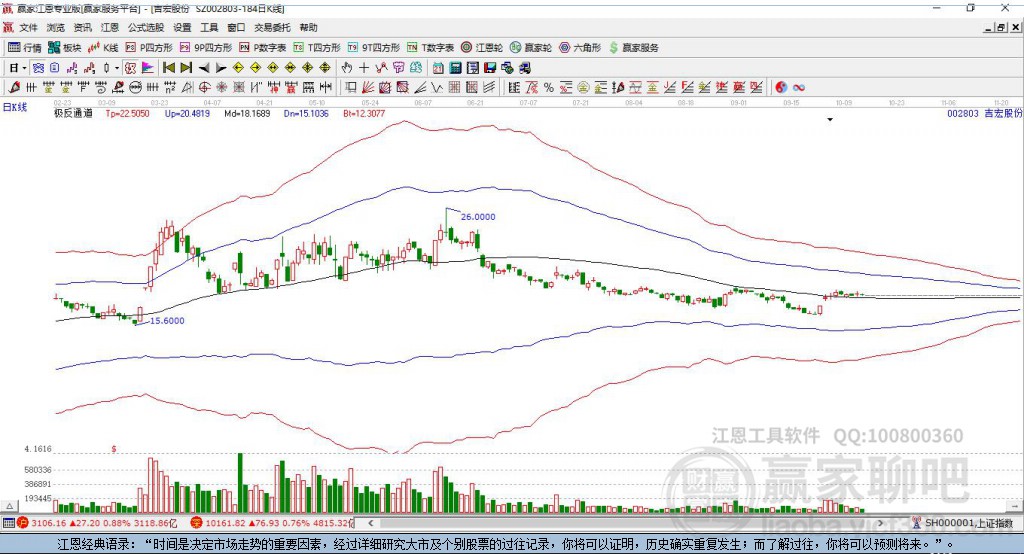The height and width of the screenshot is (554, 1024).
Task: Click the black right arrow icon
Action: [x=221, y=68]
